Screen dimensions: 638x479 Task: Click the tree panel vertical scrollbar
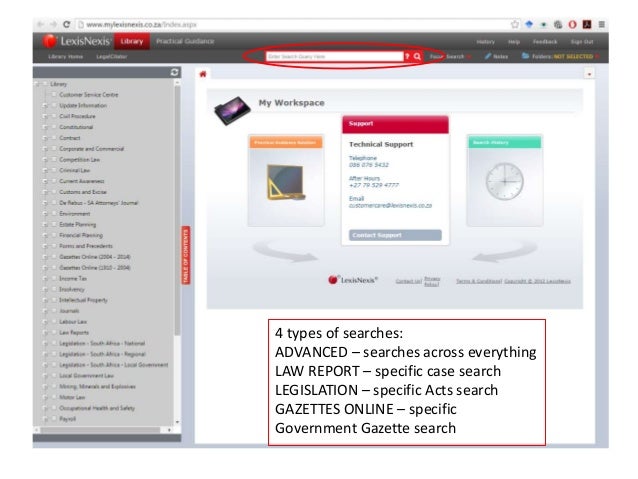tap(177, 211)
